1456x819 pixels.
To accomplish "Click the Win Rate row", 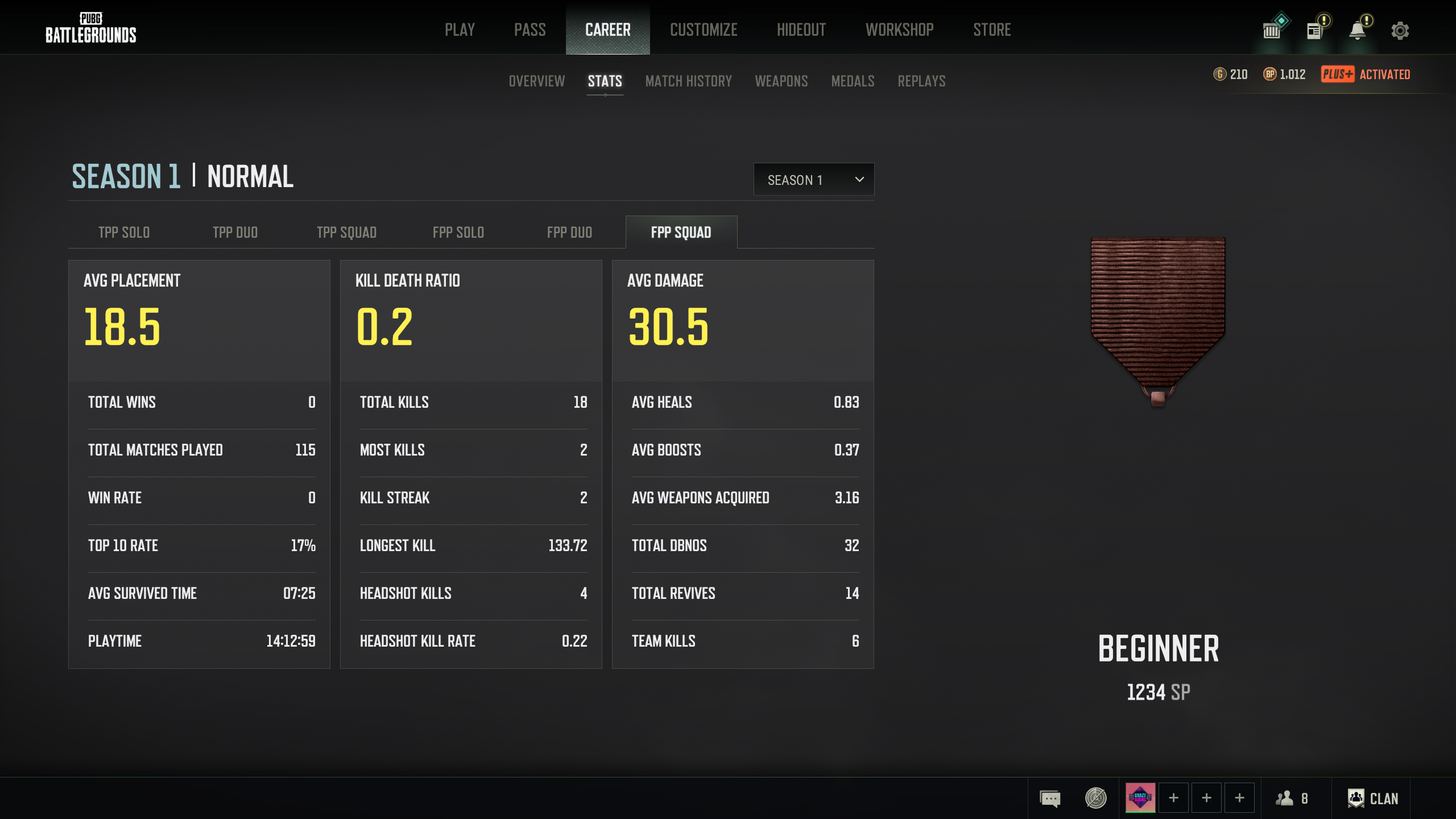I will 201,498.
